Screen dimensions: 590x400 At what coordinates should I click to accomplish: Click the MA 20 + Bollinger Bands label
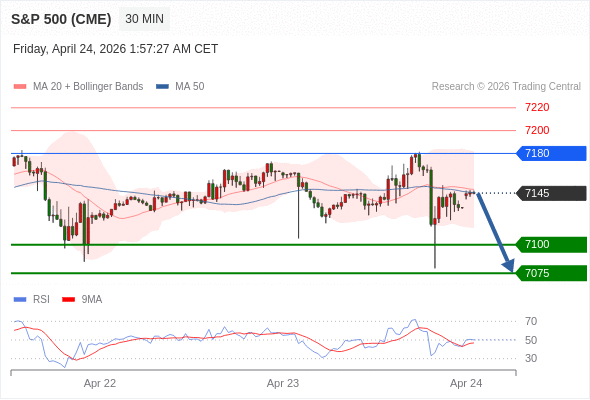pos(88,87)
